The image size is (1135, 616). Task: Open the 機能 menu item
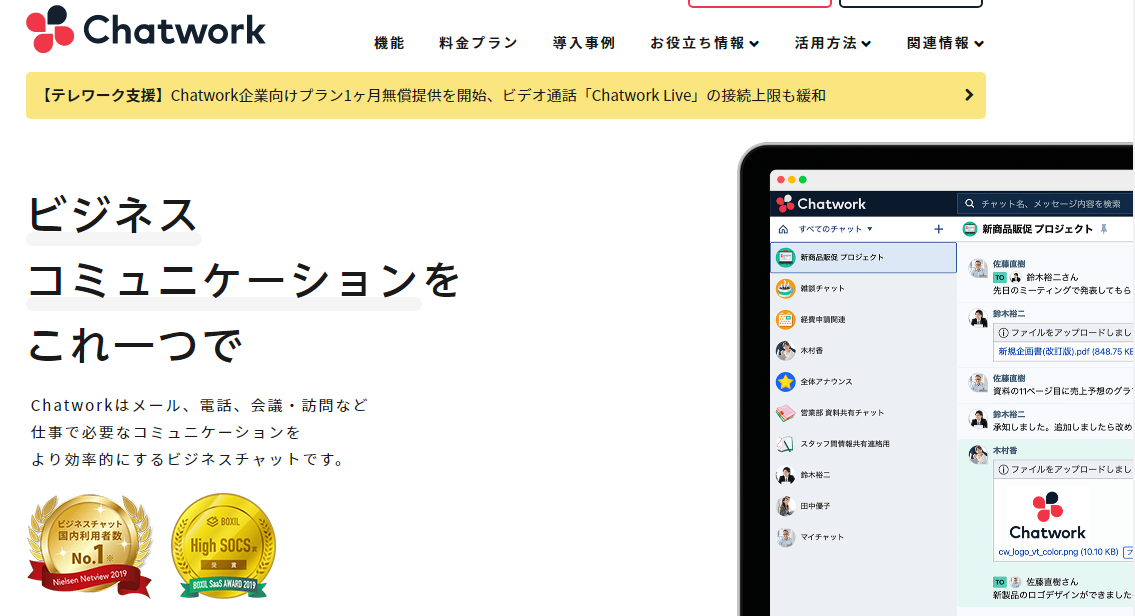pos(389,43)
